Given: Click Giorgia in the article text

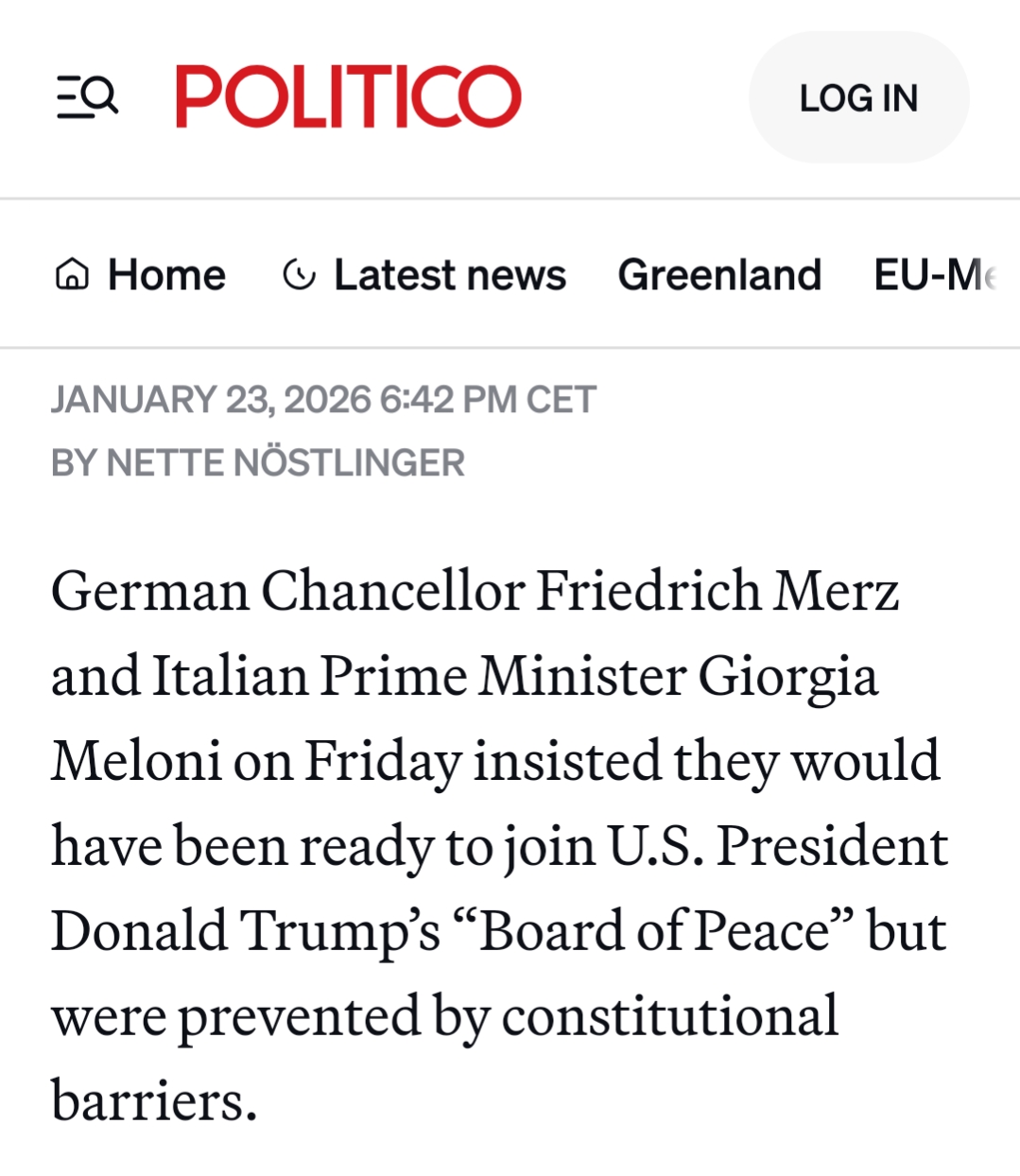Looking at the screenshot, I should pyautogui.click(x=787, y=678).
